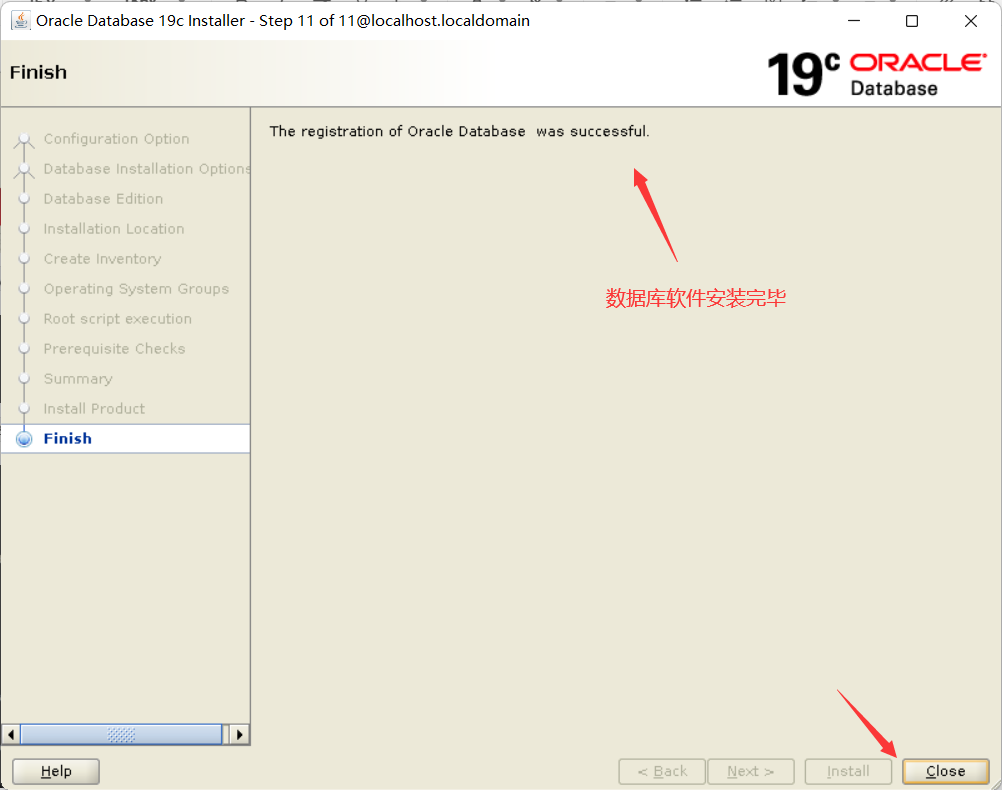Screen dimensions: 1002x790
Task: Select the Install Product step
Action: point(94,409)
